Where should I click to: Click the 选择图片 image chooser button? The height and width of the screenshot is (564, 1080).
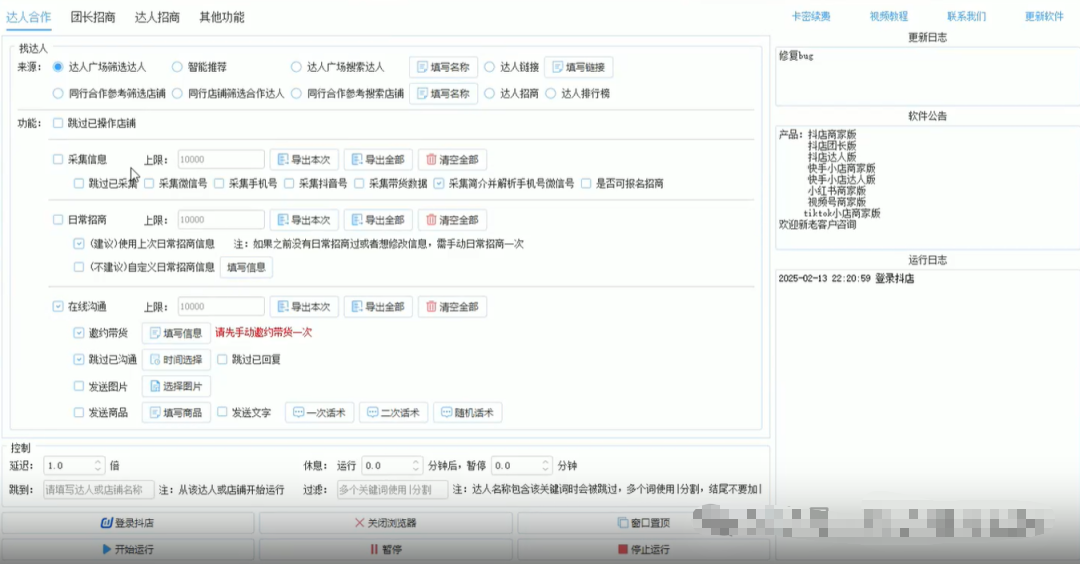pos(176,386)
